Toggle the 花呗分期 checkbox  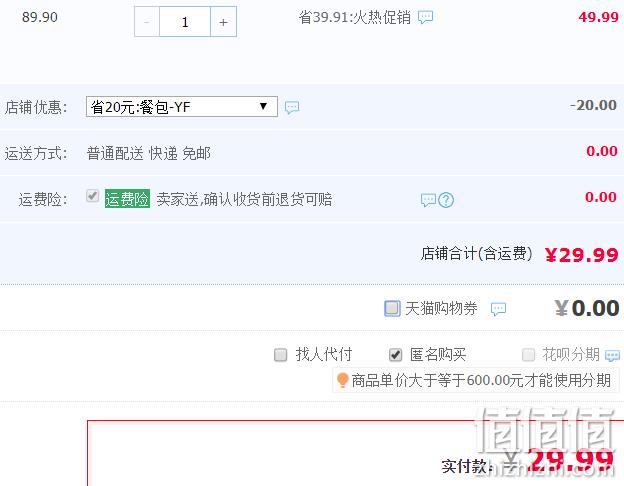point(528,354)
